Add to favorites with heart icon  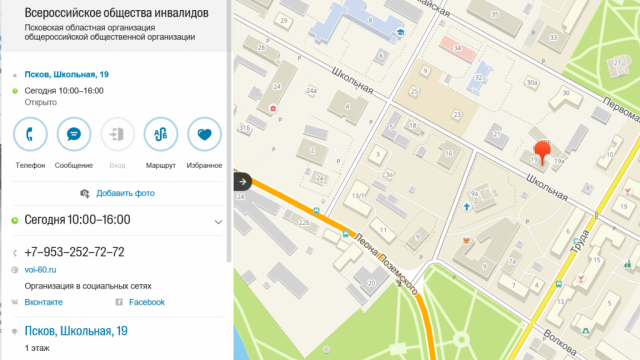[x=204, y=134]
